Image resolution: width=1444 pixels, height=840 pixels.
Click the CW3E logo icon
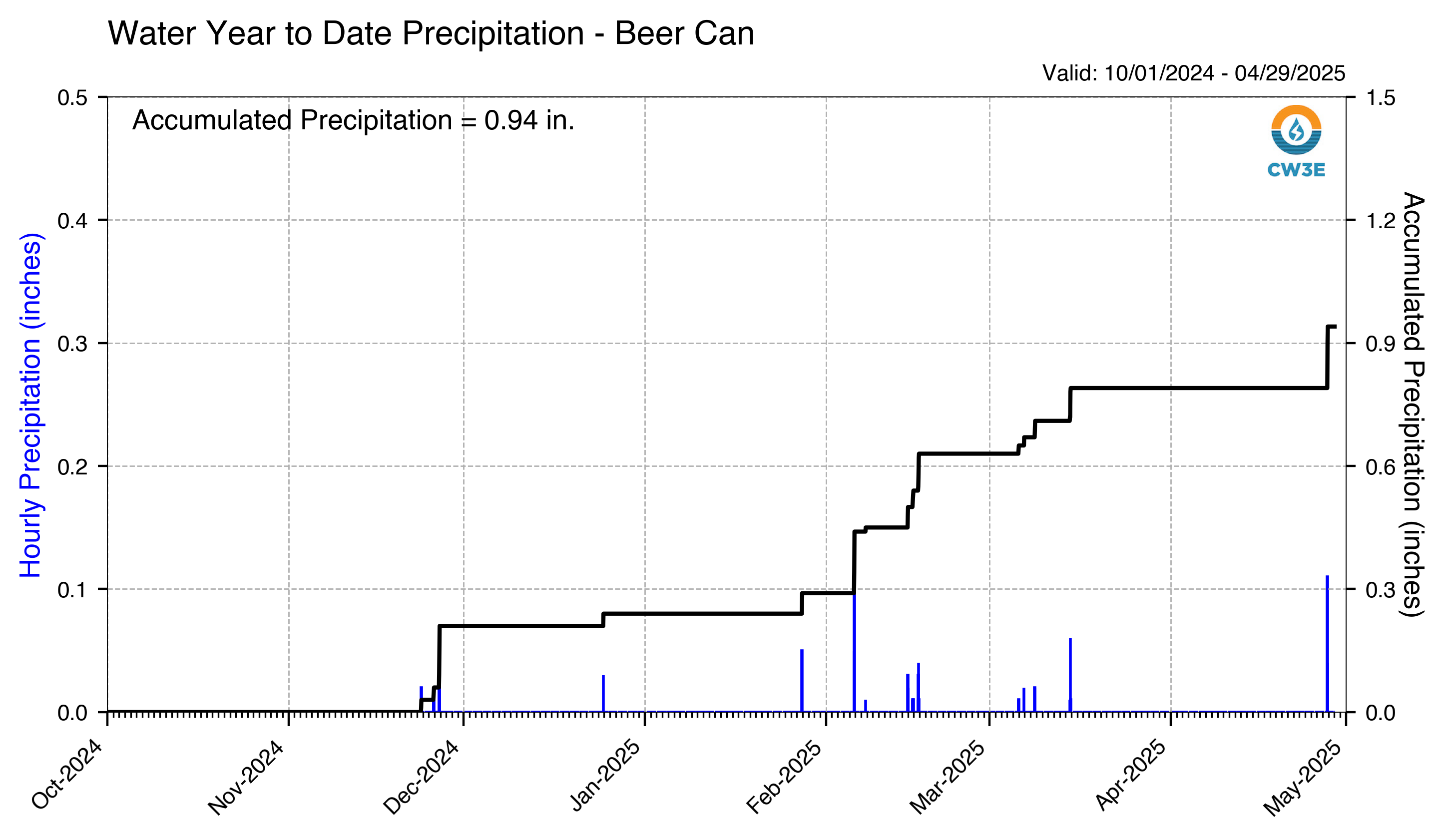click(x=1296, y=130)
